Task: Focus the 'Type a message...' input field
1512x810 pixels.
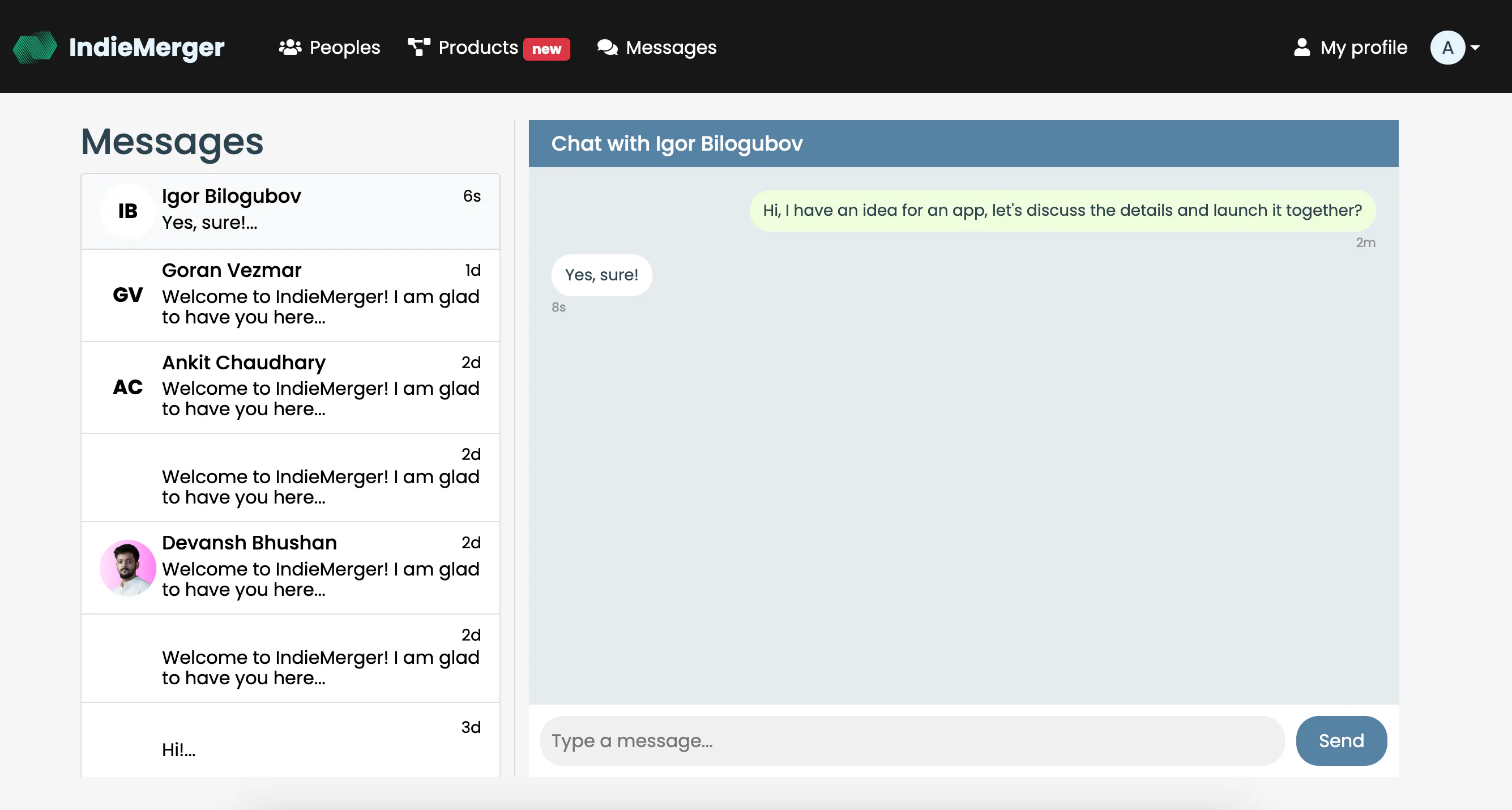Action: pos(912,741)
